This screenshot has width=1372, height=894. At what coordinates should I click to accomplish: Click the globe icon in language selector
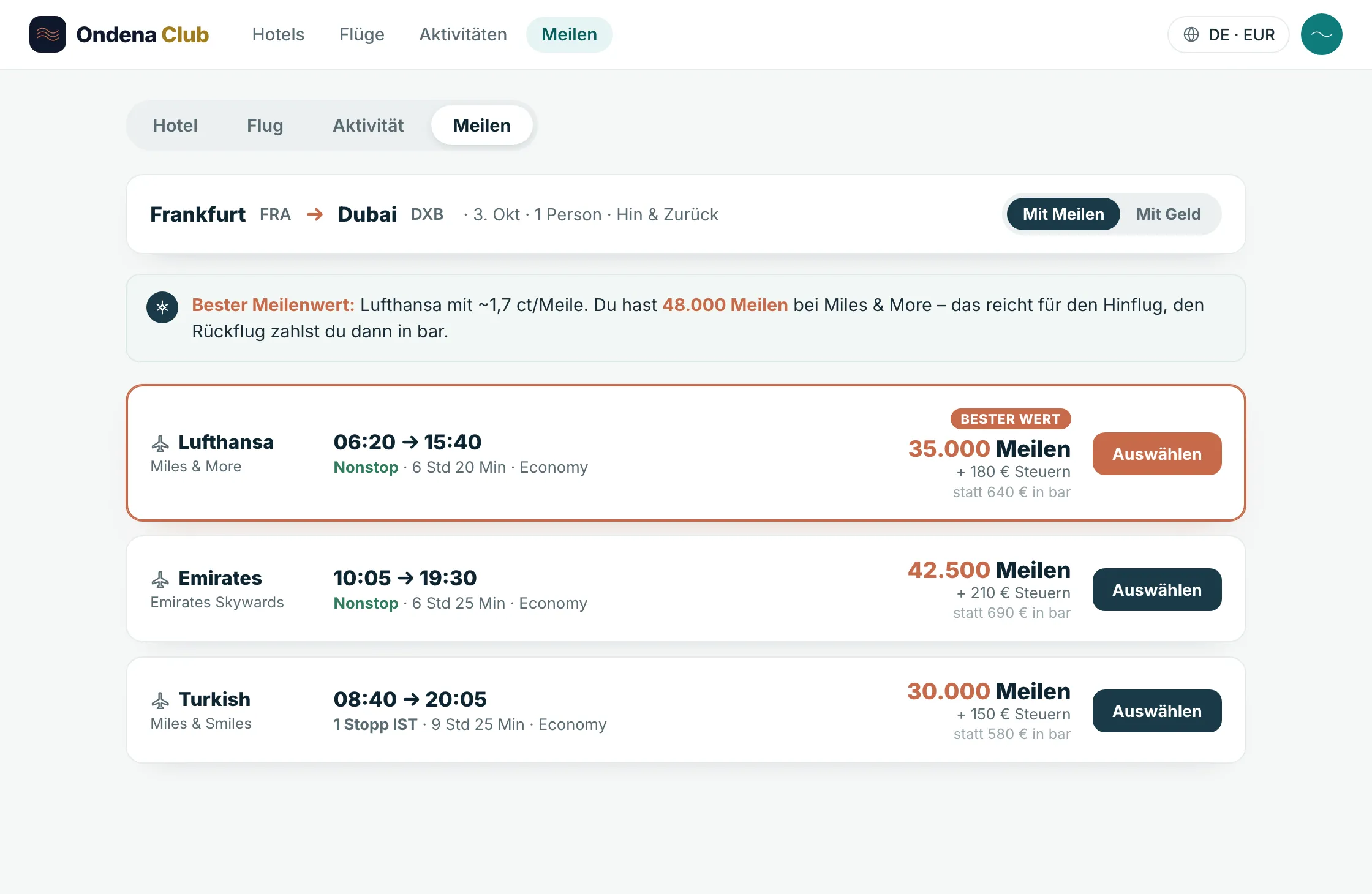[x=1191, y=34]
